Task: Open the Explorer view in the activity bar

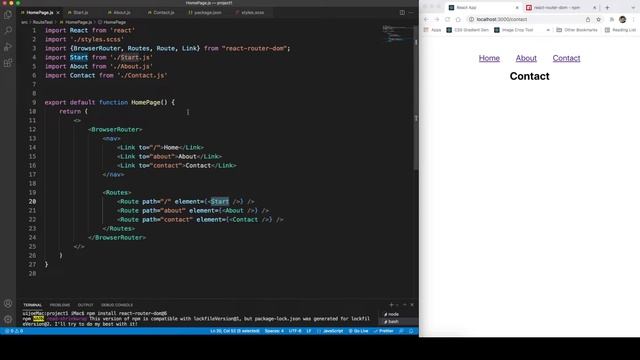Action: click(x=8, y=15)
